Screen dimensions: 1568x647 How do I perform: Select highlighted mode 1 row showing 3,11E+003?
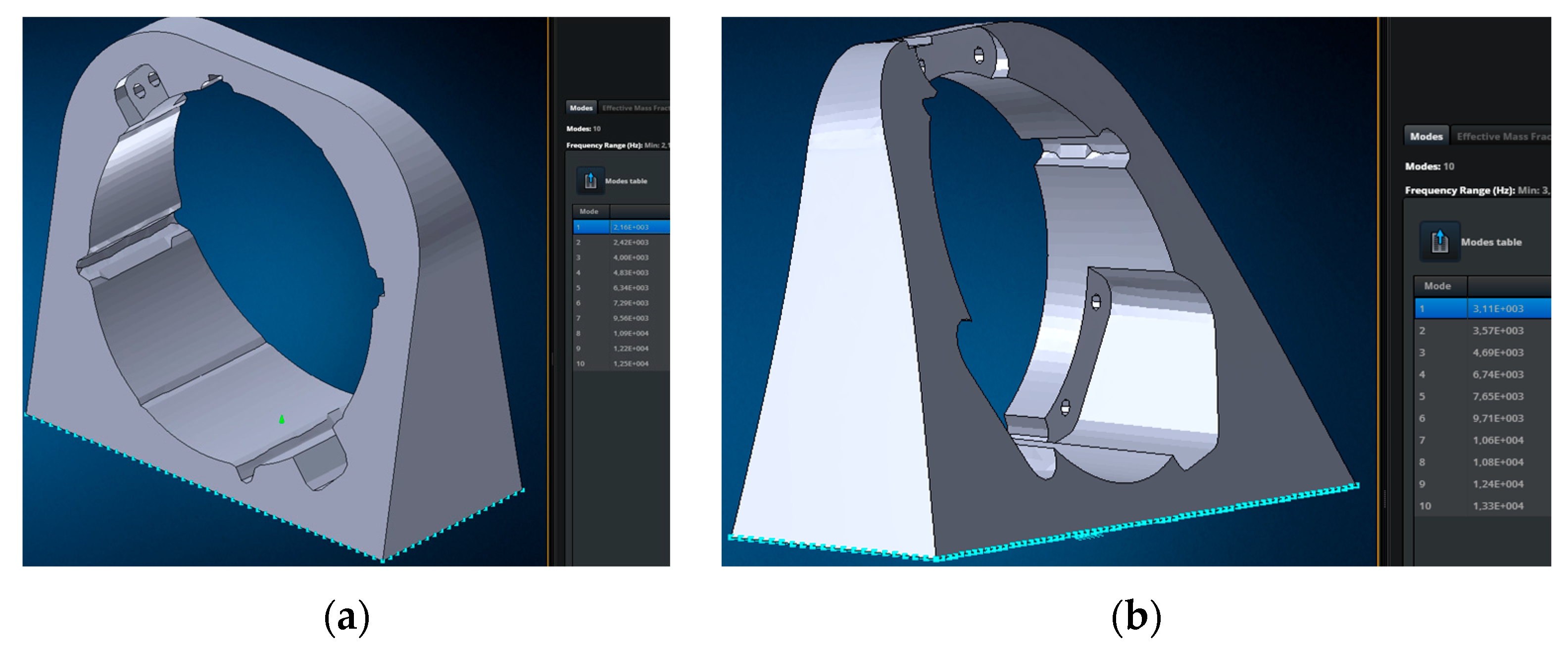click(x=1497, y=308)
